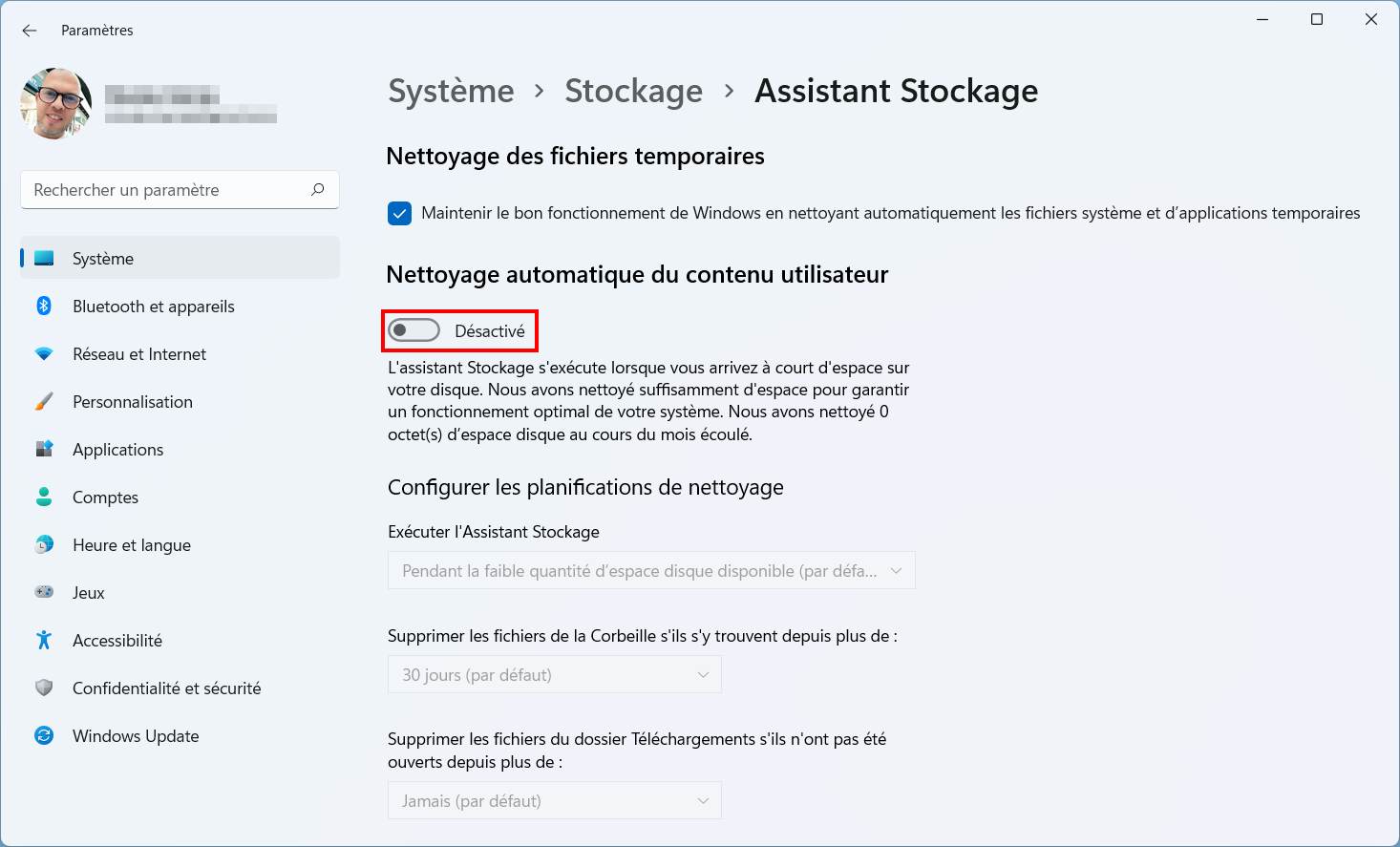Open the 30 jours Corbeille dropdown
This screenshot has height=847, width=1400.
point(554,674)
